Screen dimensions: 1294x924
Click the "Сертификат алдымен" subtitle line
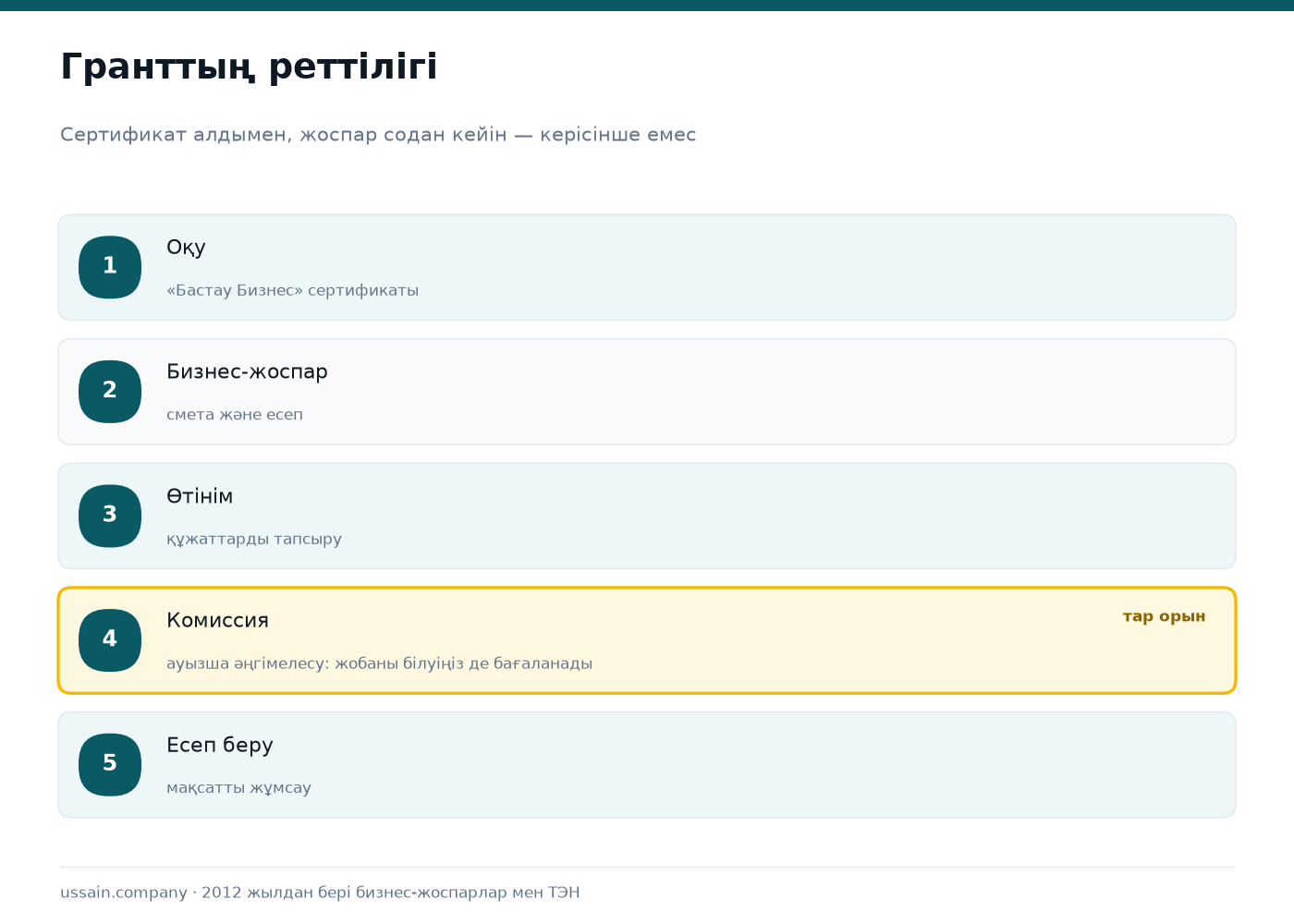[378, 135]
